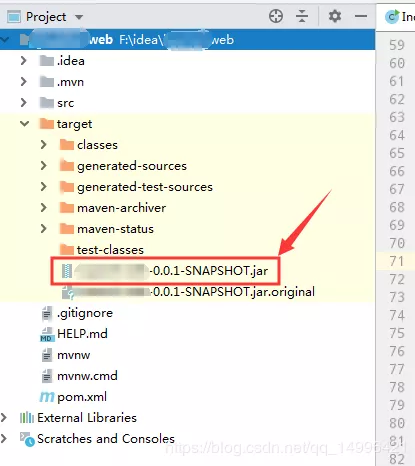Viewport: 415px width, 466px height.
Task: Click the Collapse All icon in Project toolbar
Action: pos(302,16)
